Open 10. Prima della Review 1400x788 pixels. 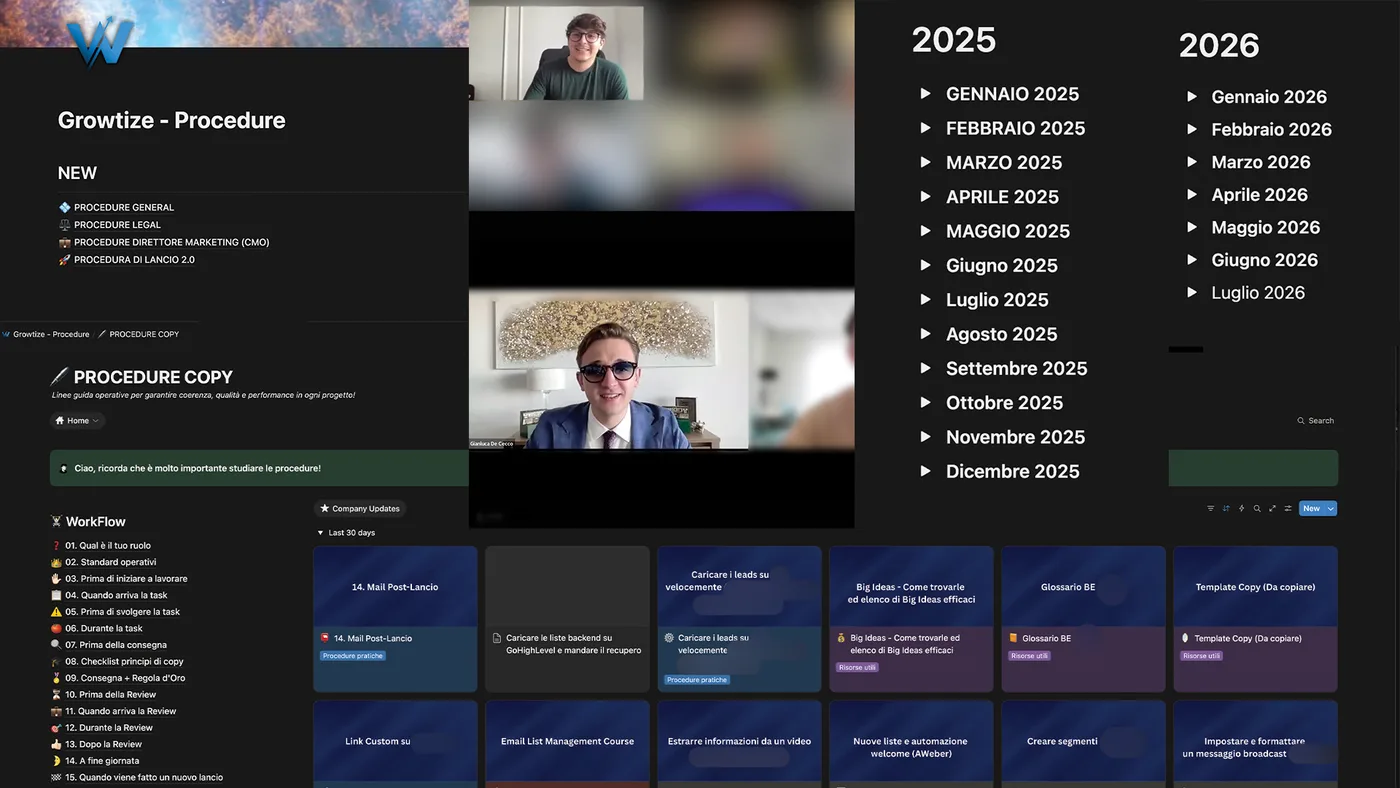103,695
